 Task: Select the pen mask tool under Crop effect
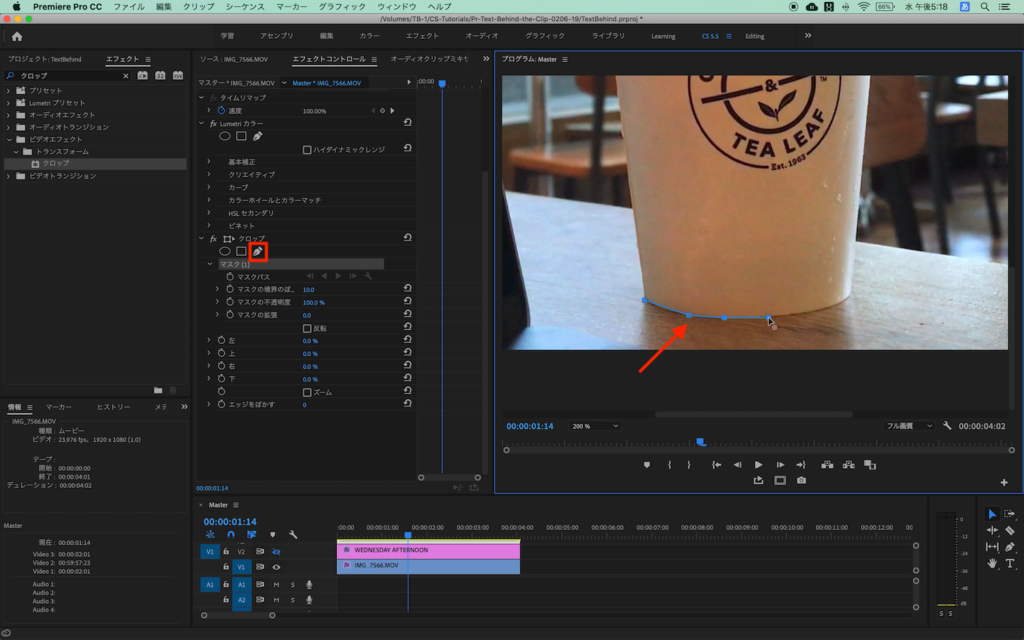tap(257, 251)
